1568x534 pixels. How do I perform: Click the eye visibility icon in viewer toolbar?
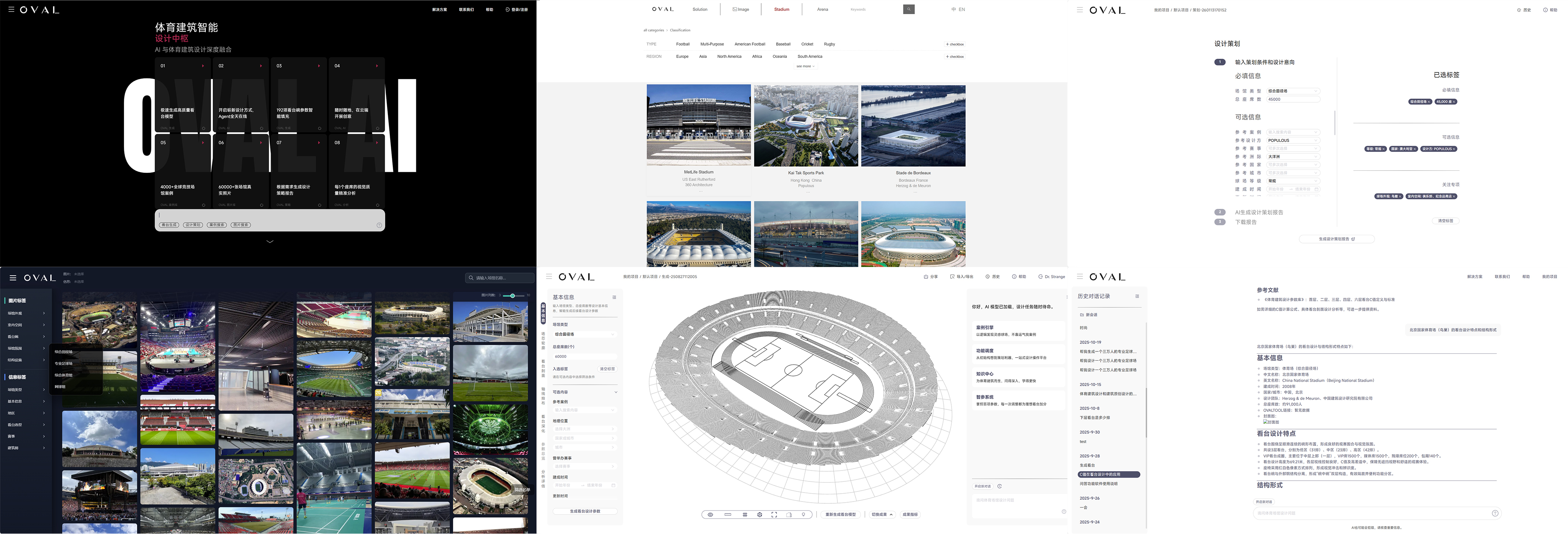(x=710, y=515)
